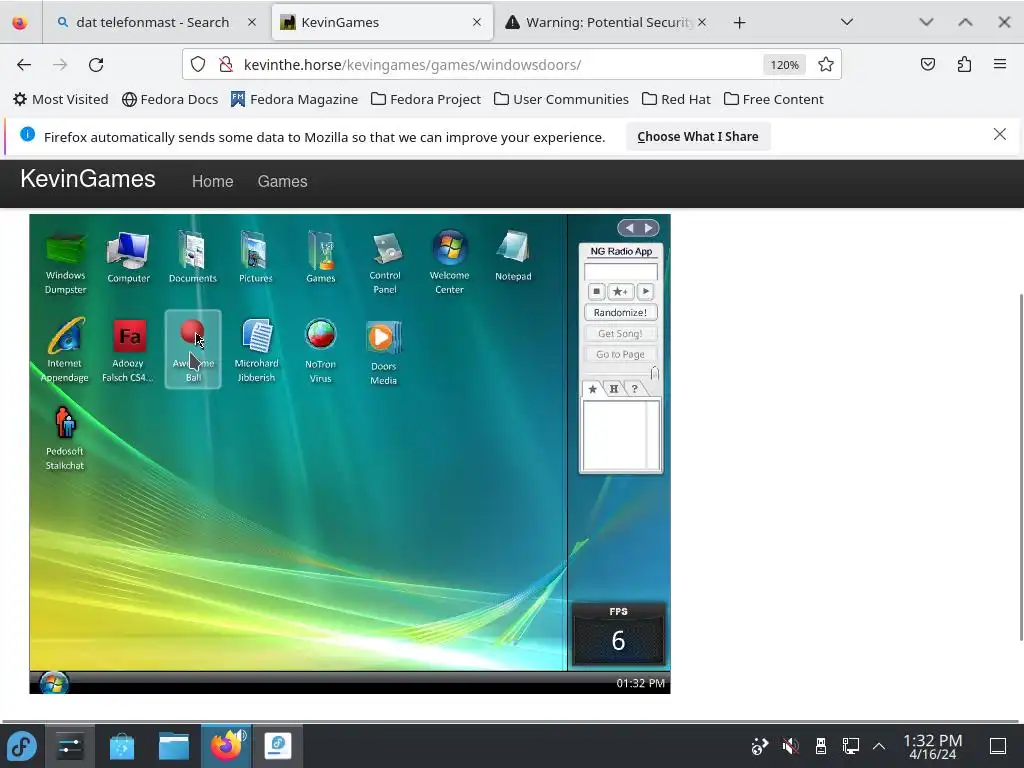Open Pedosoft Stalkchat icon
The height and width of the screenshot is (768, 1024).
click(x=65, y=438)
